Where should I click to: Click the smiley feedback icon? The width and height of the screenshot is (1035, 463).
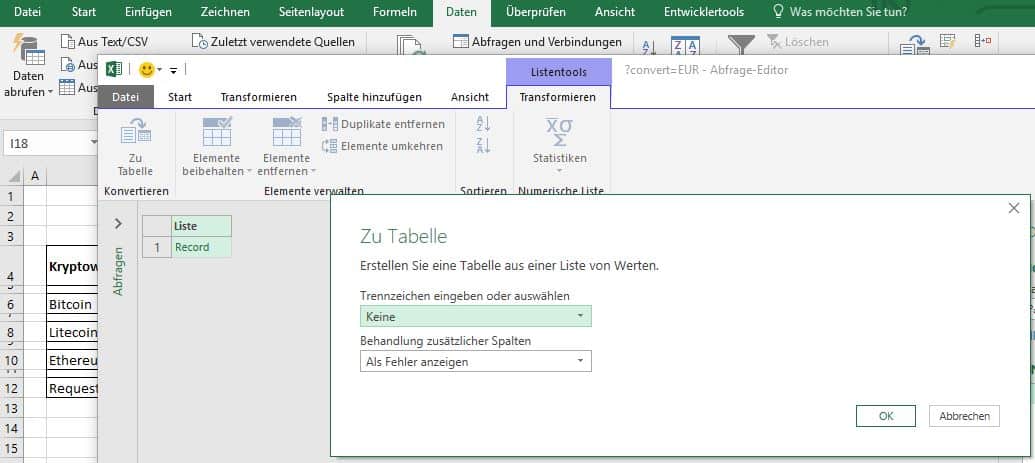coord(146,70)
